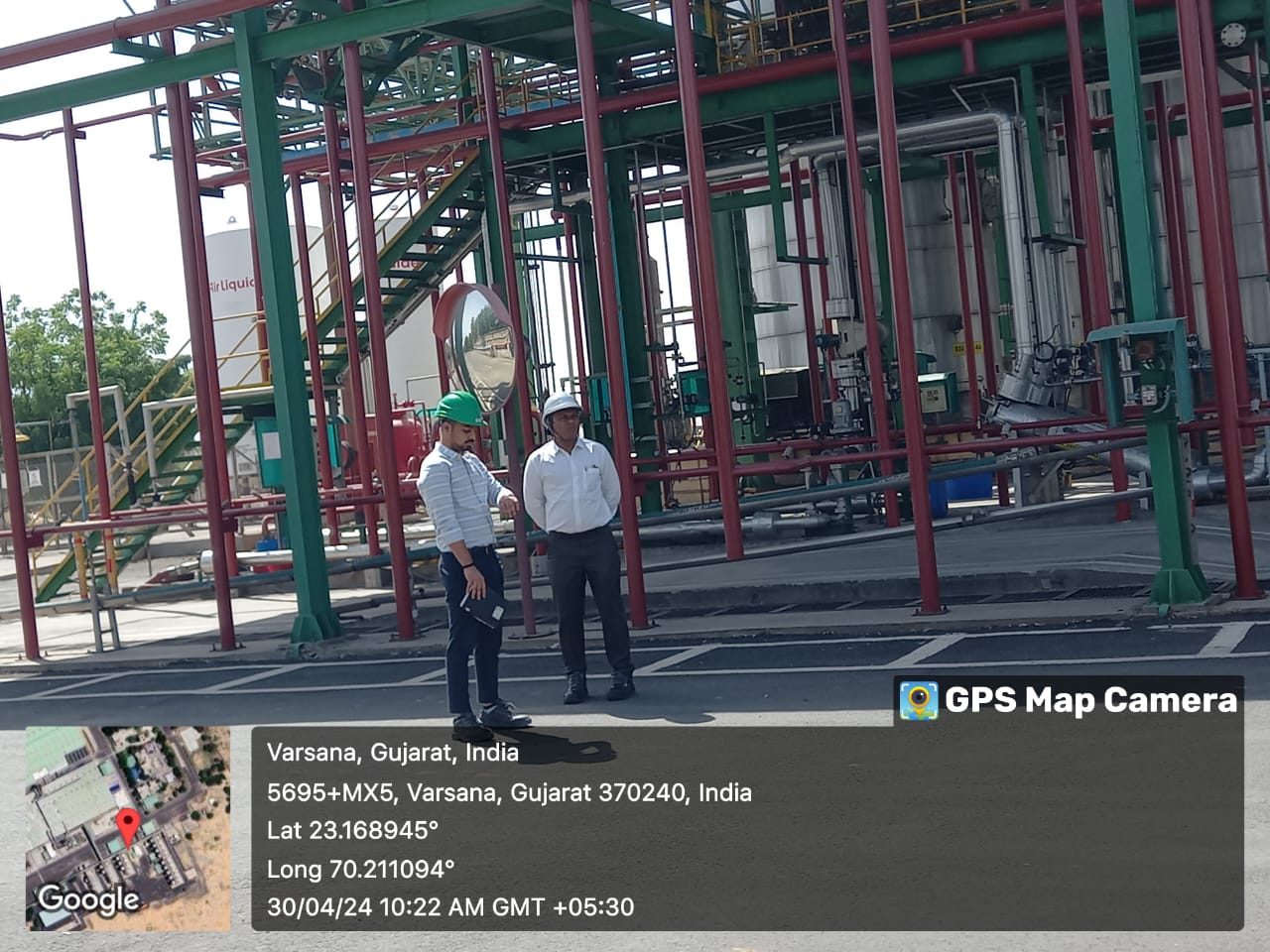Click the Air Liquide text on tank
Image resolution: width=1270 pixels, height=952 pixels.
(231, 285)
